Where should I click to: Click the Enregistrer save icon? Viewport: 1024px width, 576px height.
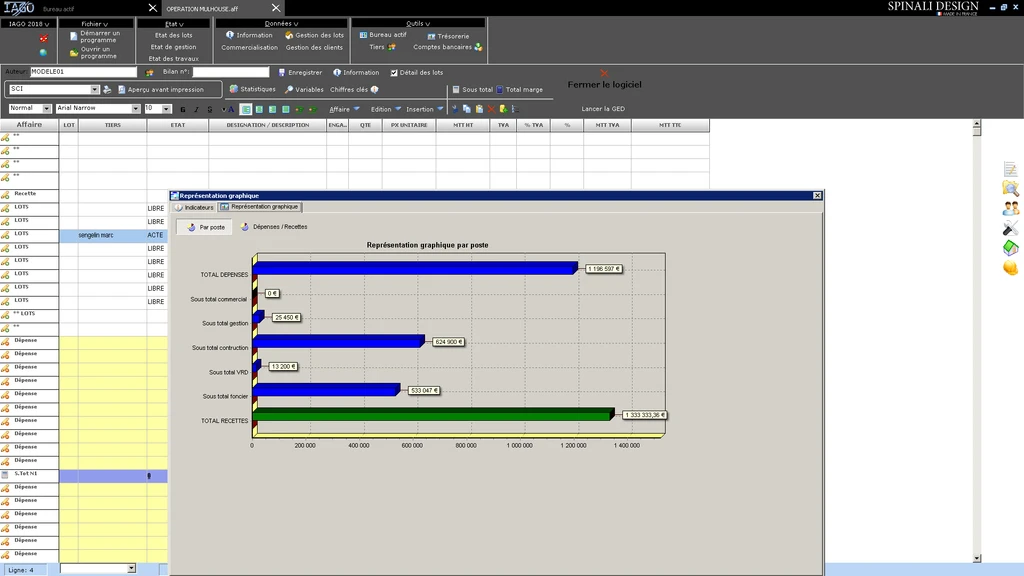click(282, 72)
